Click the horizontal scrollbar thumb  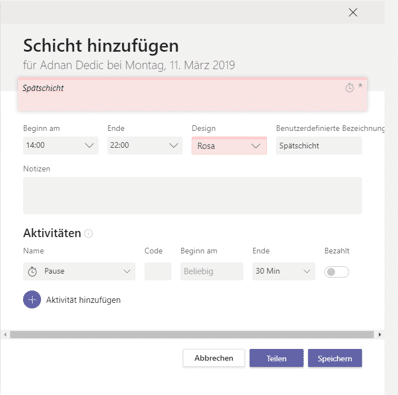(192, 334)
